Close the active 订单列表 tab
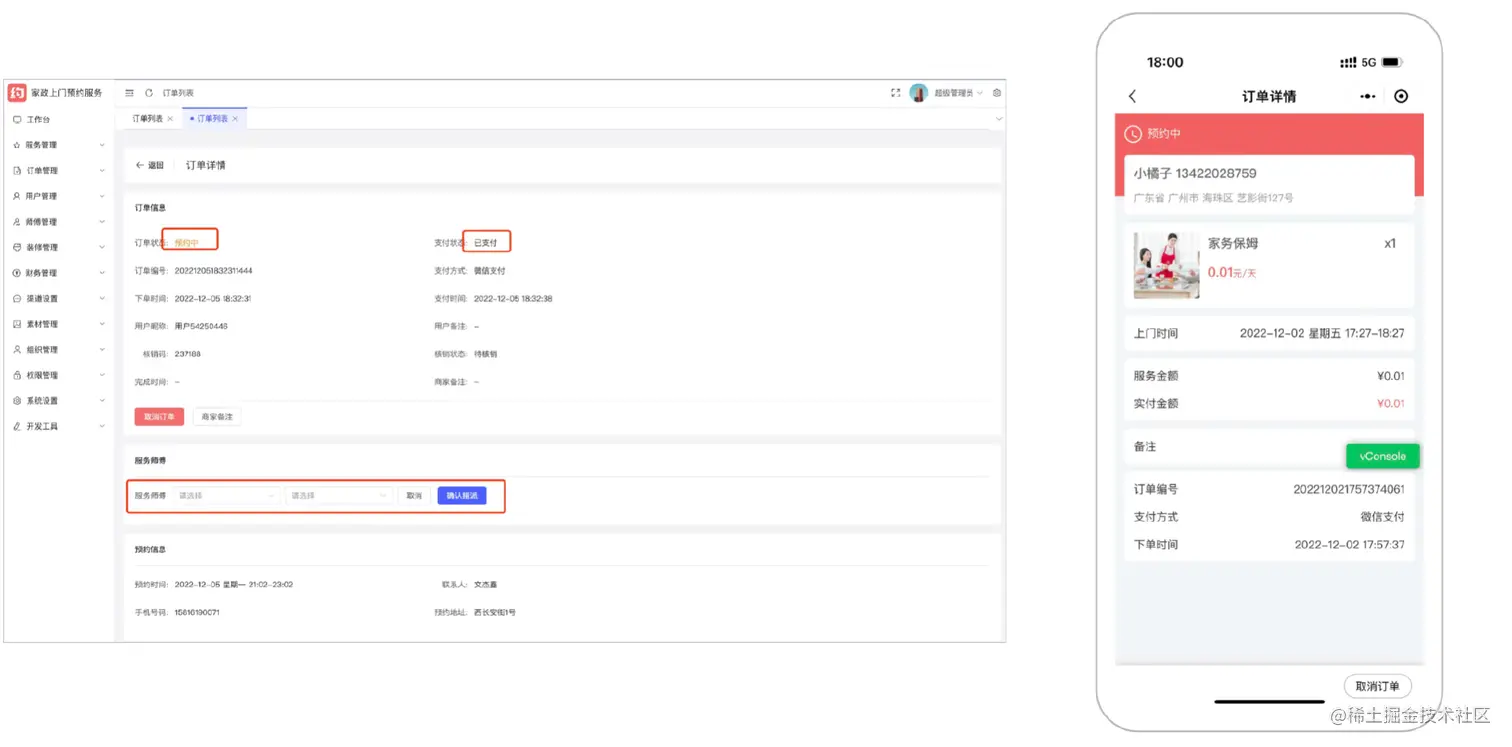The width and height of the screenshot is (1512, 747). 235,119
